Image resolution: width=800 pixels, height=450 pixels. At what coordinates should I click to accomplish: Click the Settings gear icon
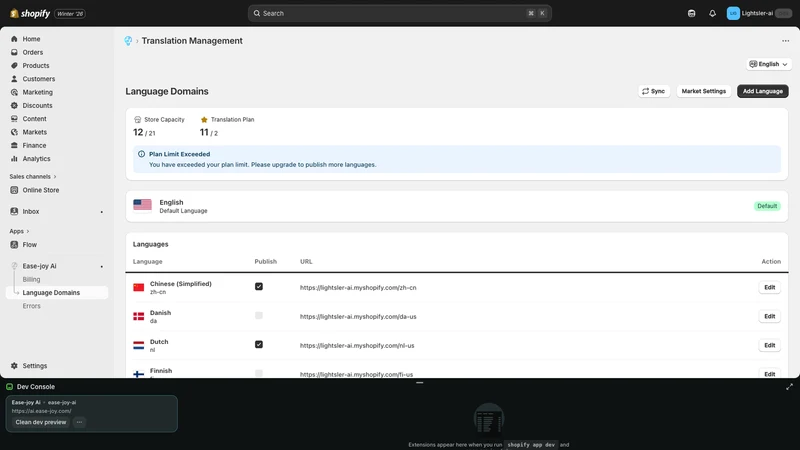[14, 365]
